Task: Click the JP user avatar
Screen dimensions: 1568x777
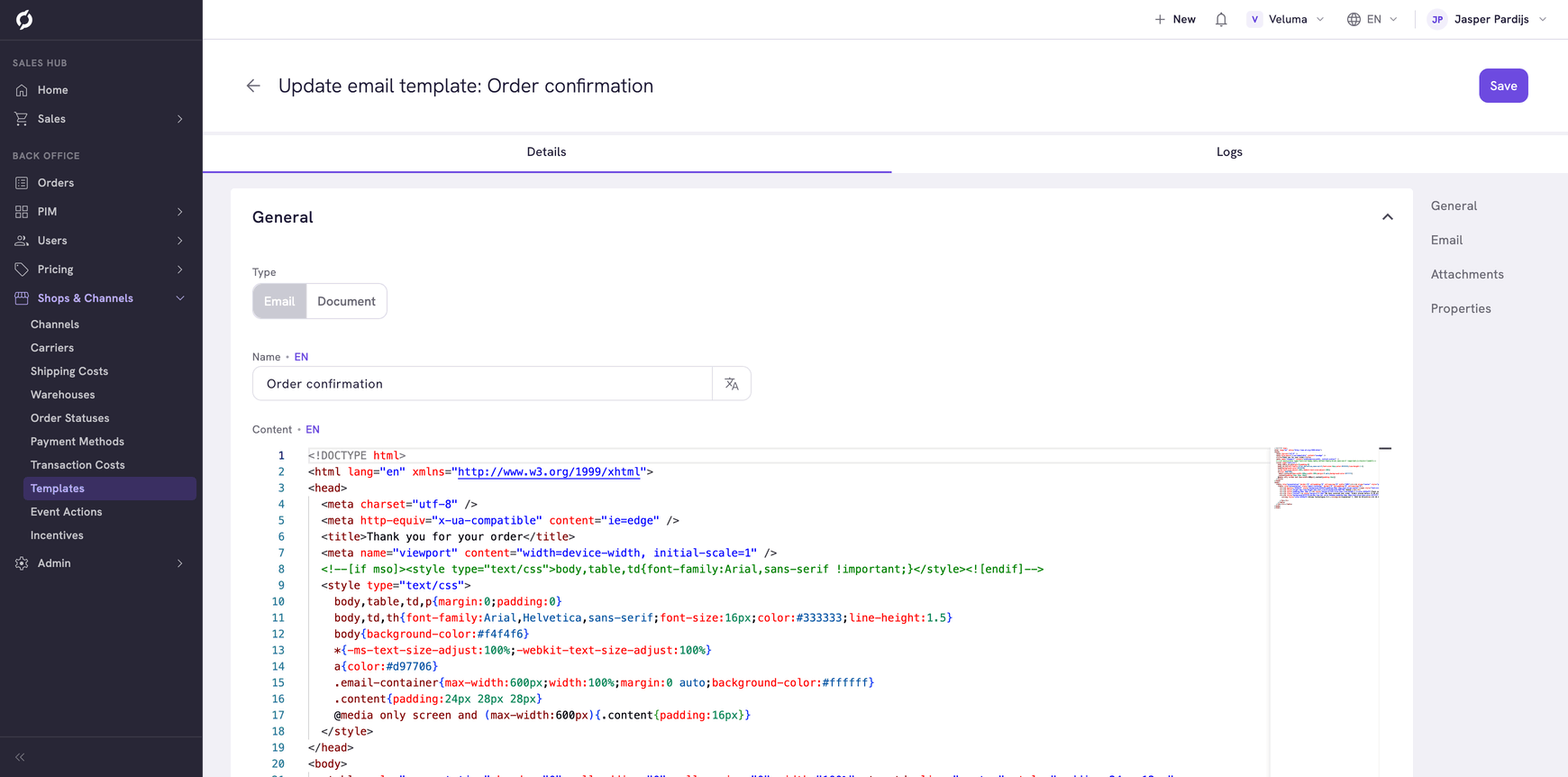Action: click(x=1437, y=20)
